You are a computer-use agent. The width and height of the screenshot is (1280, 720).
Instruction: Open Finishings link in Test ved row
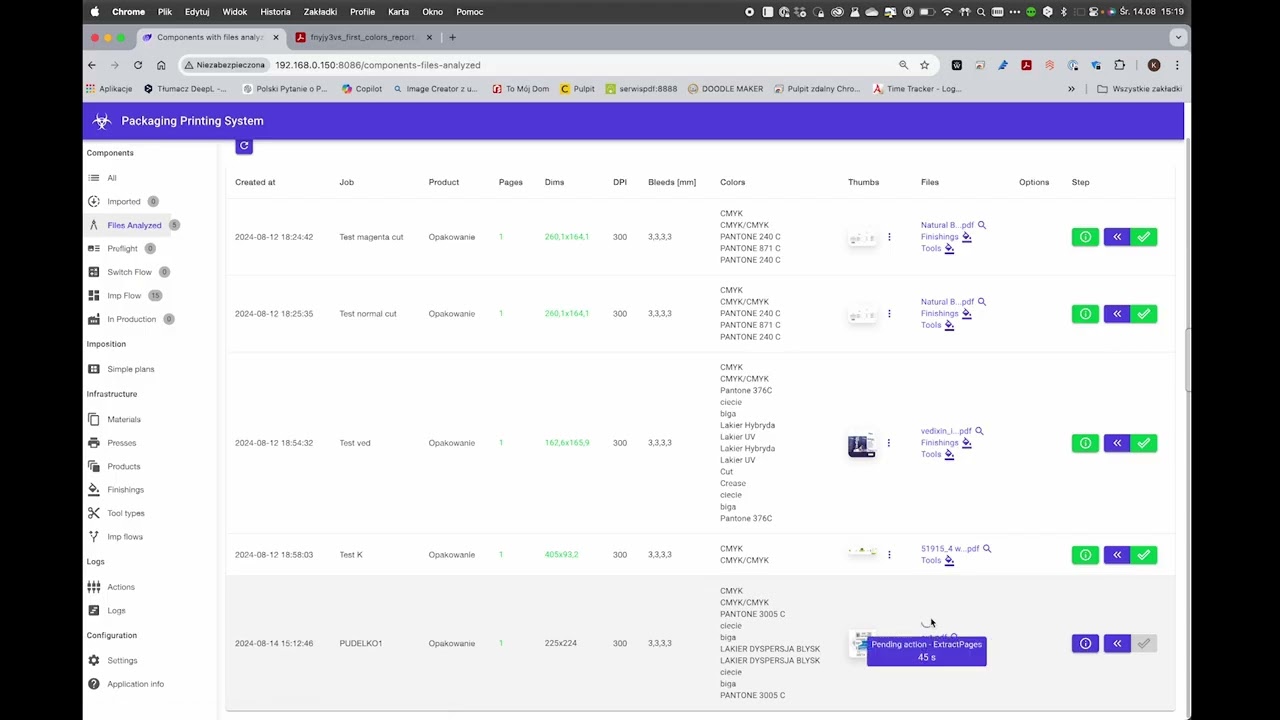(x=939, y=443)
